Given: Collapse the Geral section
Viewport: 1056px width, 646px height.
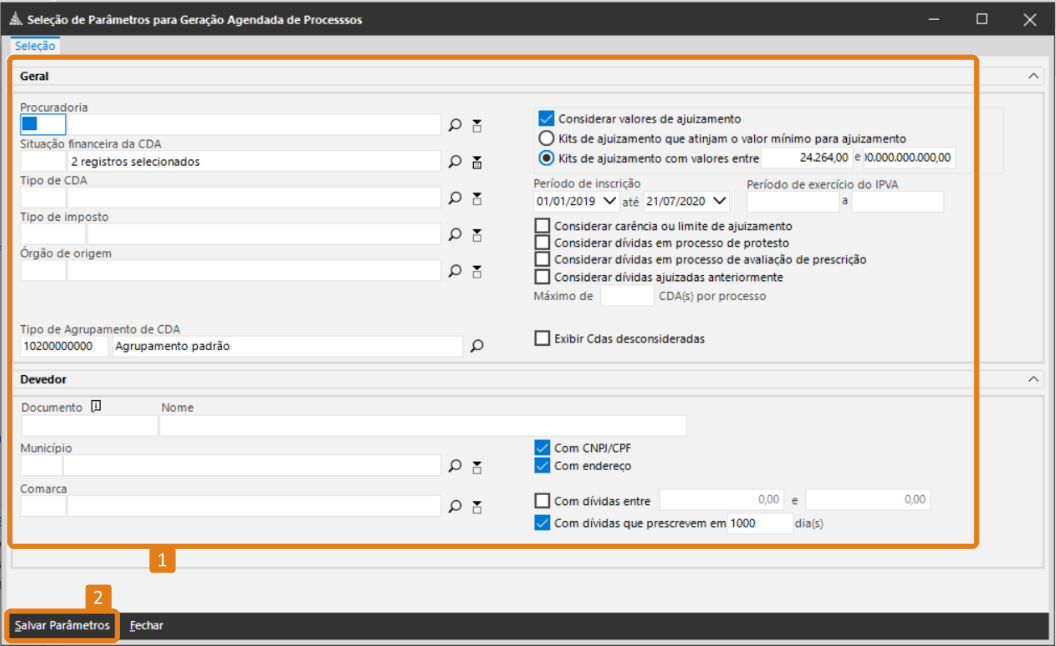Looking at the screenshot, I should (x=1034, y=76).
